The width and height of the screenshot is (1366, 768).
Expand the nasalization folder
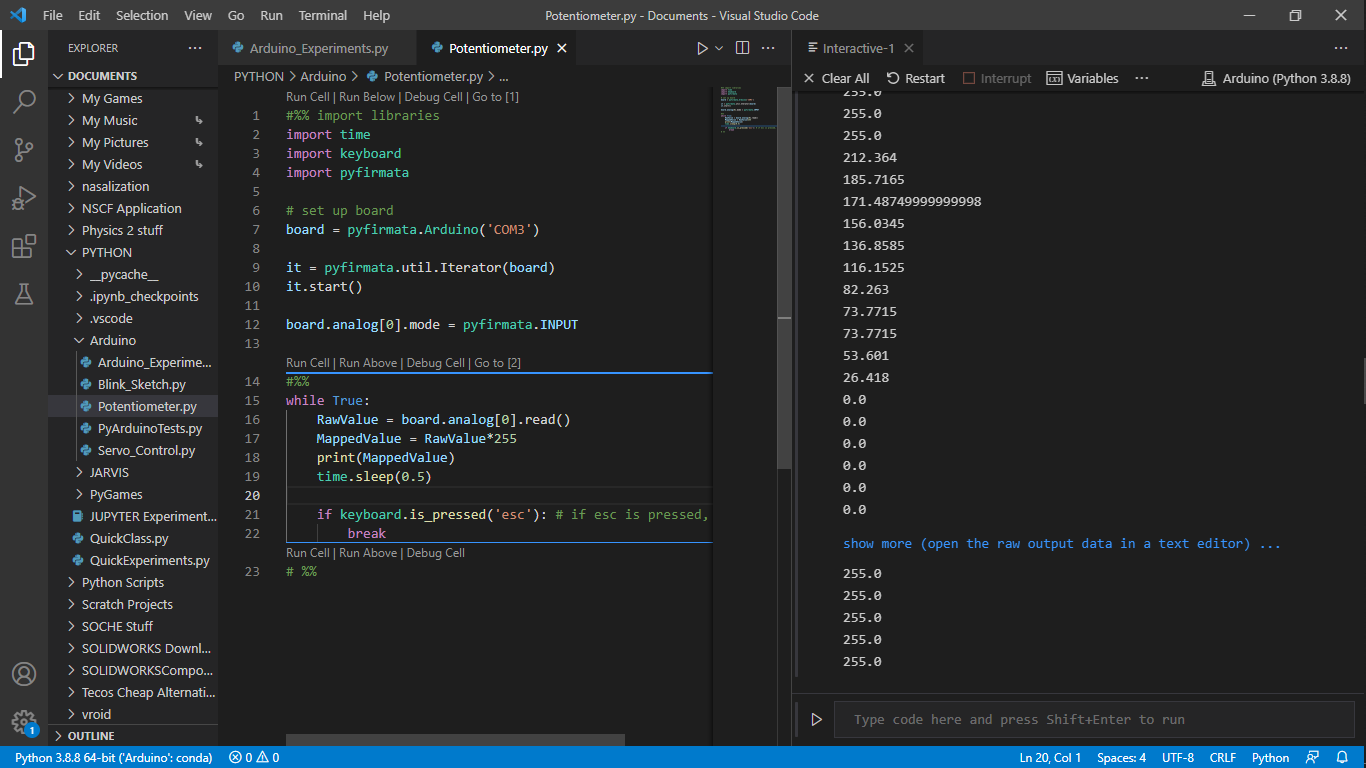(x=115, y=186)
